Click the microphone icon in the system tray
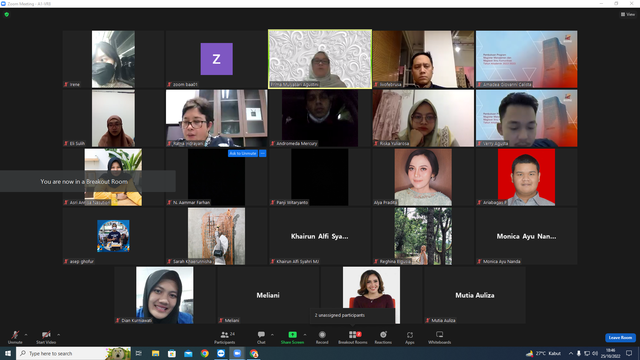The image size is (640, 360). (x=578, y=353)
